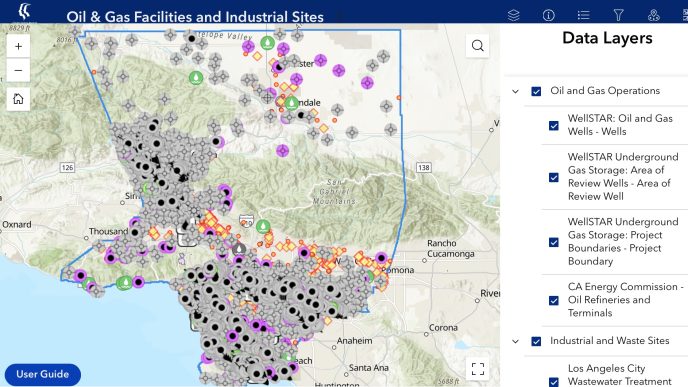Viewport: 688px width, 387px height.
Task: Open the map search tool
Action: point(477,46)
